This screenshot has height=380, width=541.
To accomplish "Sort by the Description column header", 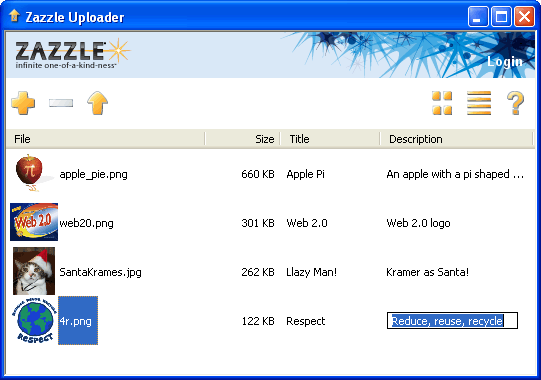I will click(456, 139).
